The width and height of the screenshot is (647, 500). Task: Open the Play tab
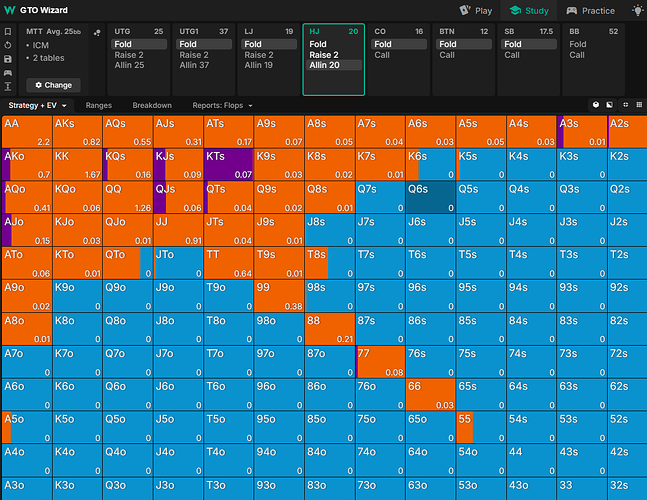[477, 11]
